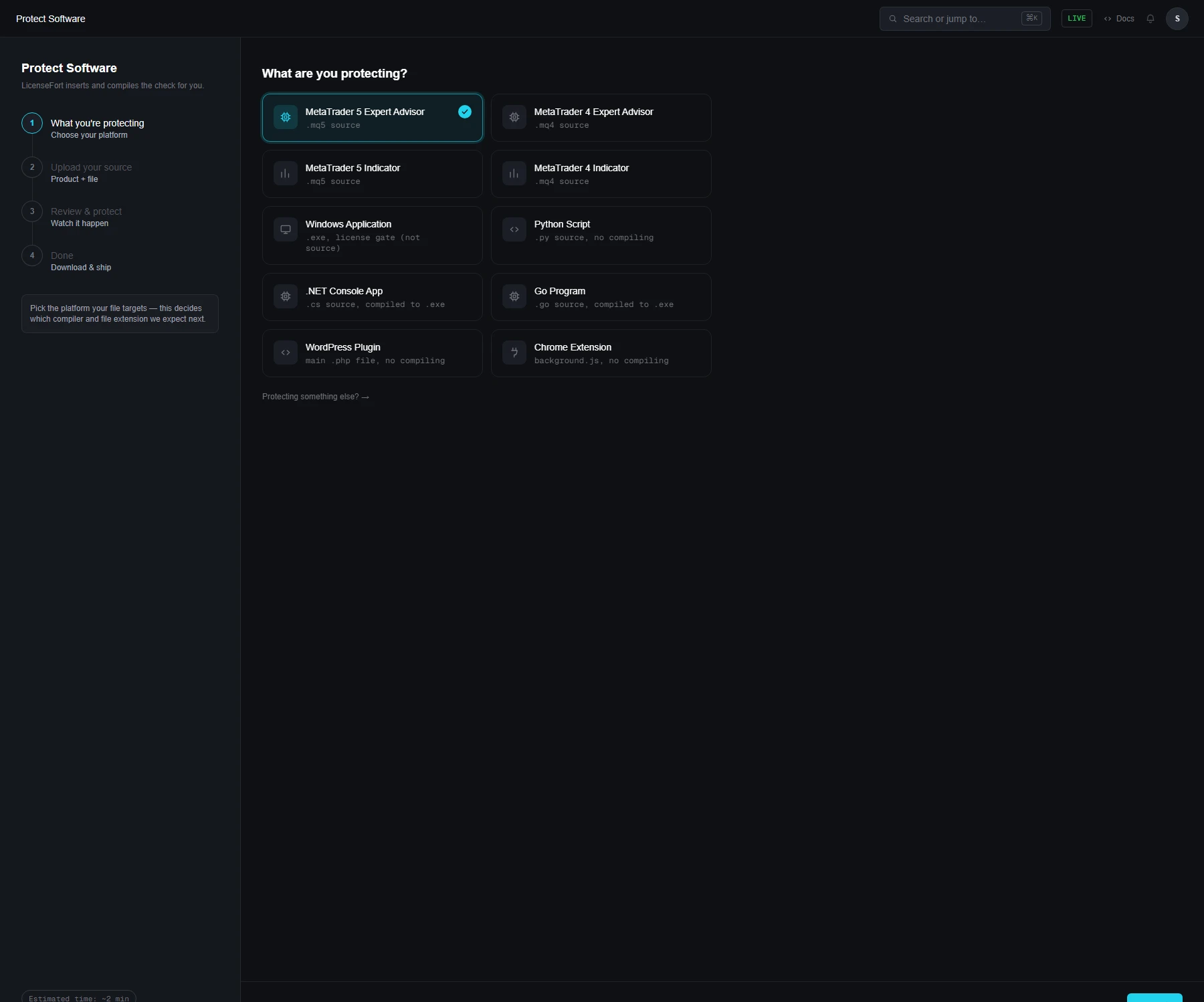Click the MetaTrader 5 Indicator bar-chart icon
Viewport: 1204px width, 1002px height.
[286, 173]
